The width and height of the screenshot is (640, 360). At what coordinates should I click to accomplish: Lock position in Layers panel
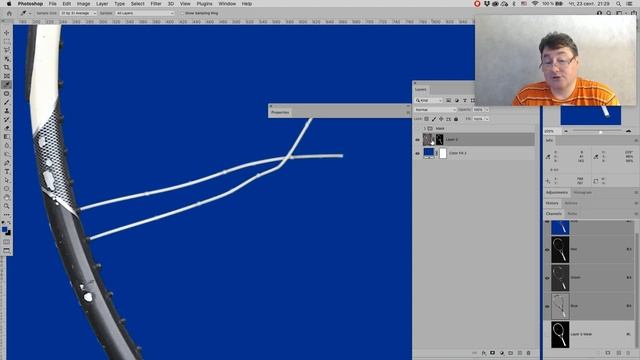(x=441, y=119)
